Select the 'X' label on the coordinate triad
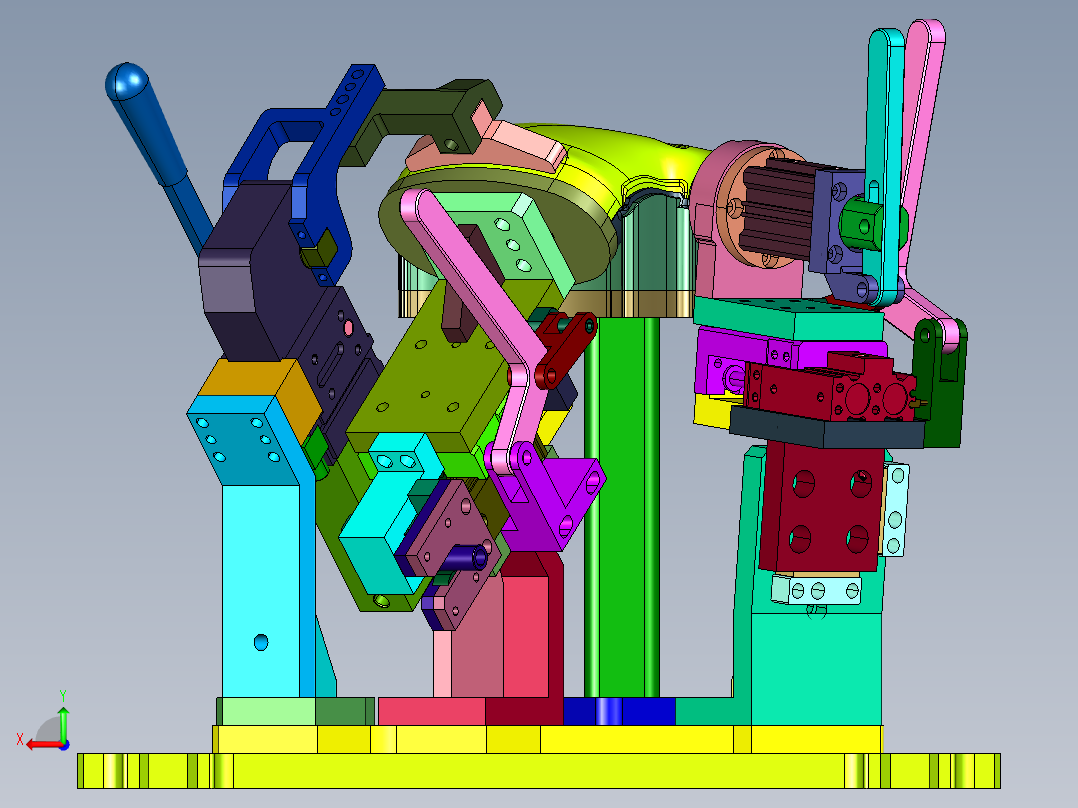Screen dimensions: 1078x808 tap(20, 740)
